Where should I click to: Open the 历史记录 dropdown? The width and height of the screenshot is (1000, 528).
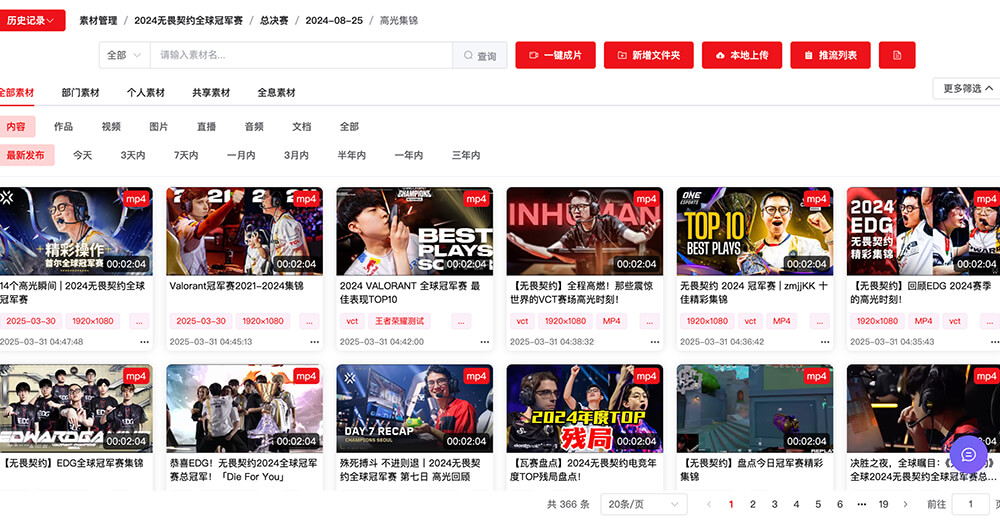[31, 20]
